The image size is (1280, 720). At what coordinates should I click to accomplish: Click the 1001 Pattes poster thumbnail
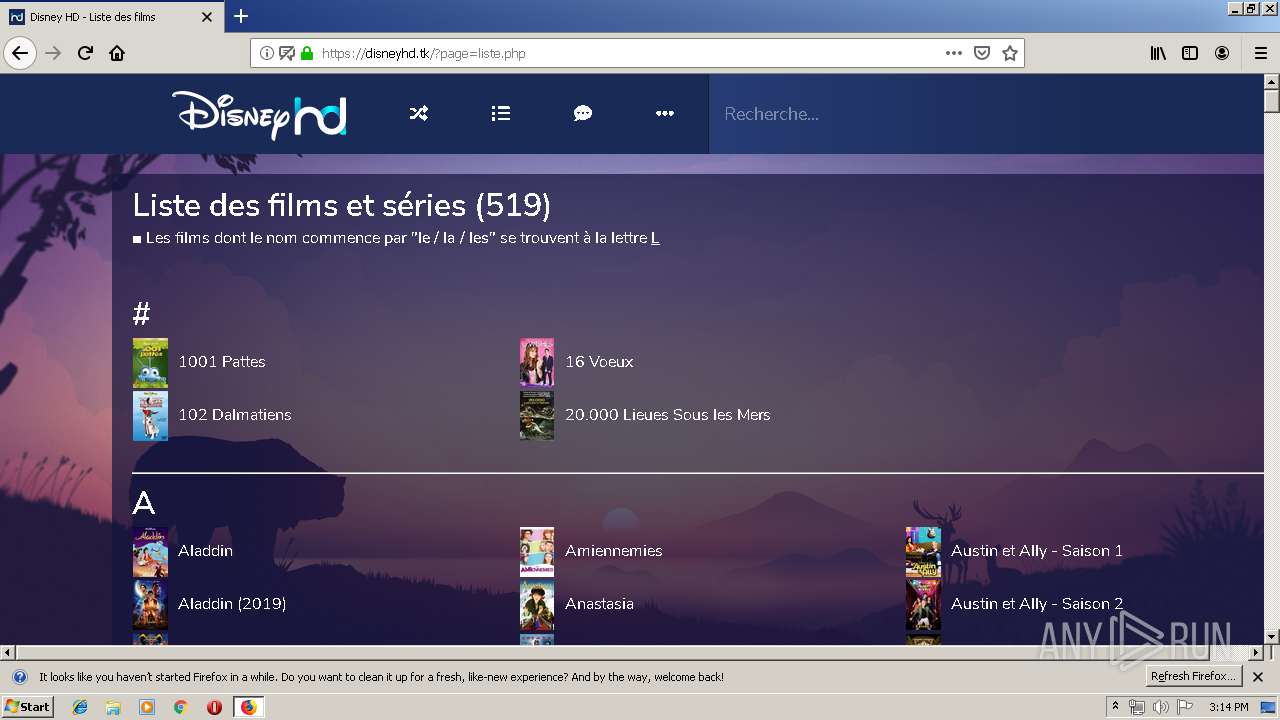coord(150,362)
